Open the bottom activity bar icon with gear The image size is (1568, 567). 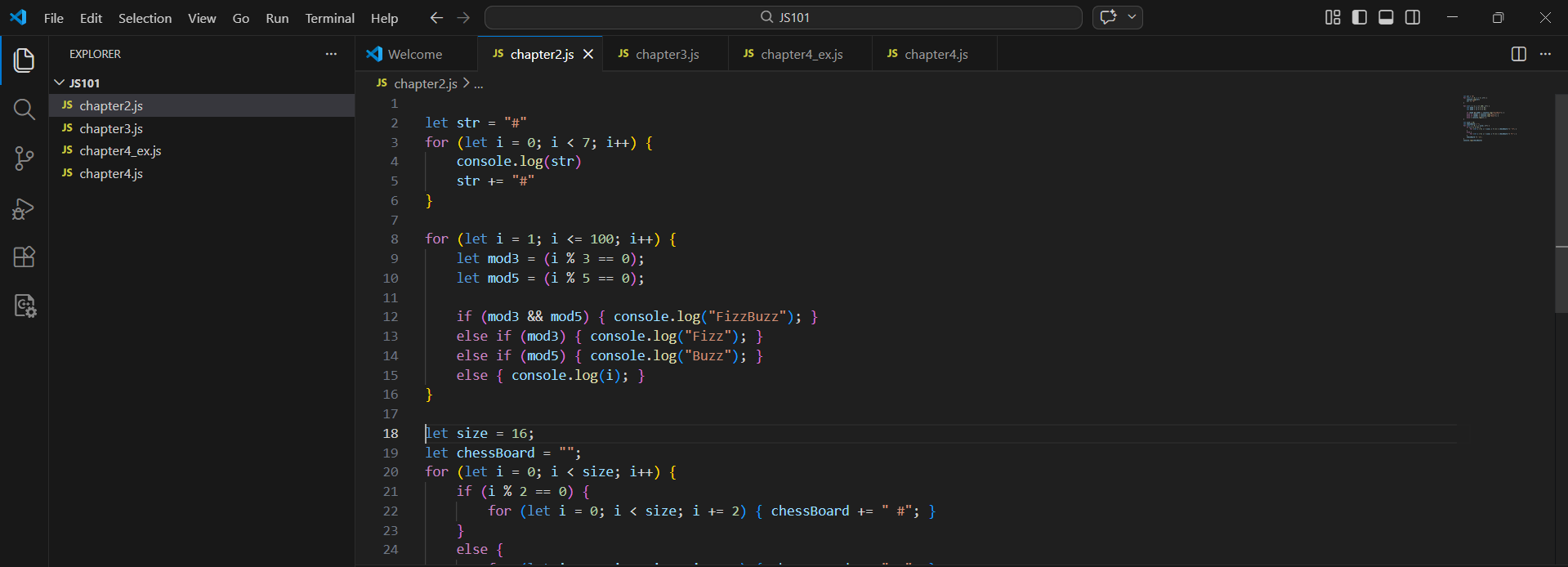click(x=24, y=306)
